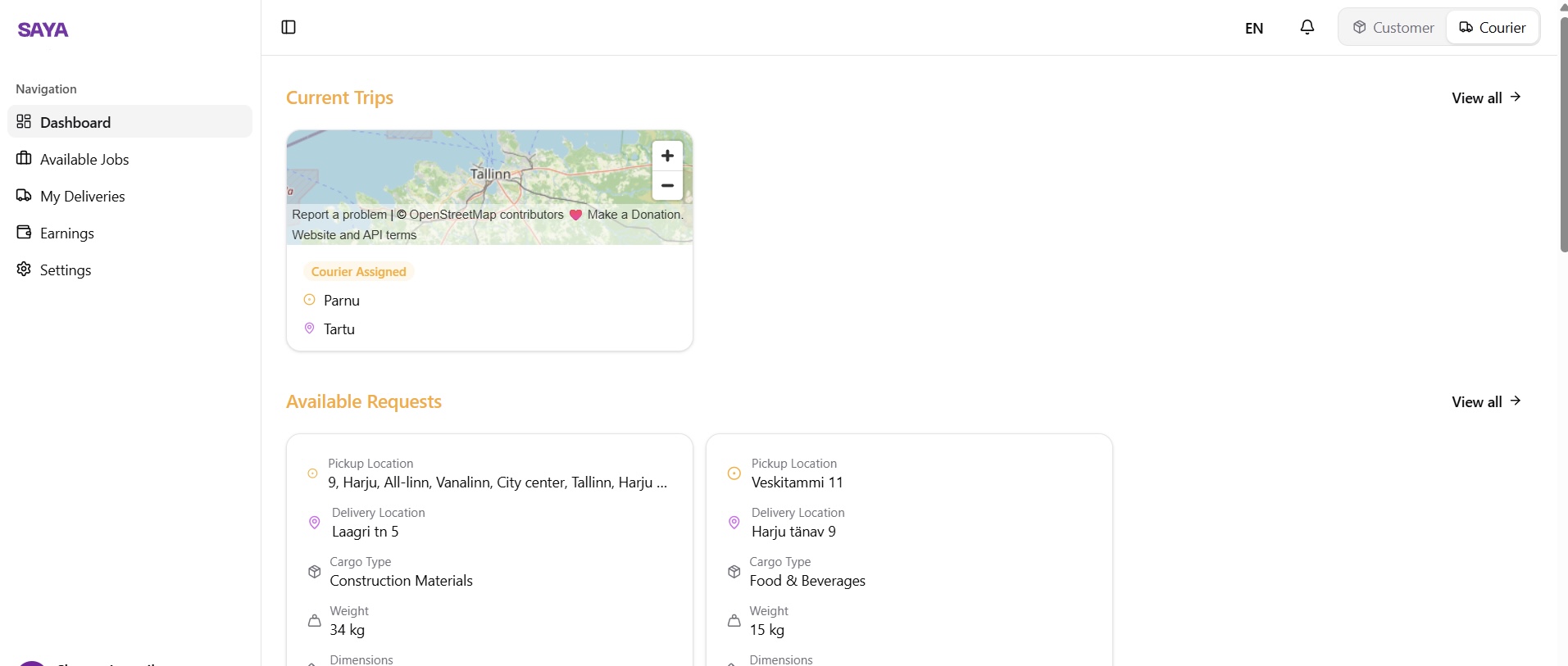Switch to Customer mode
Viewport: 1568px width, 666px height.
(x=1393, y=27)
